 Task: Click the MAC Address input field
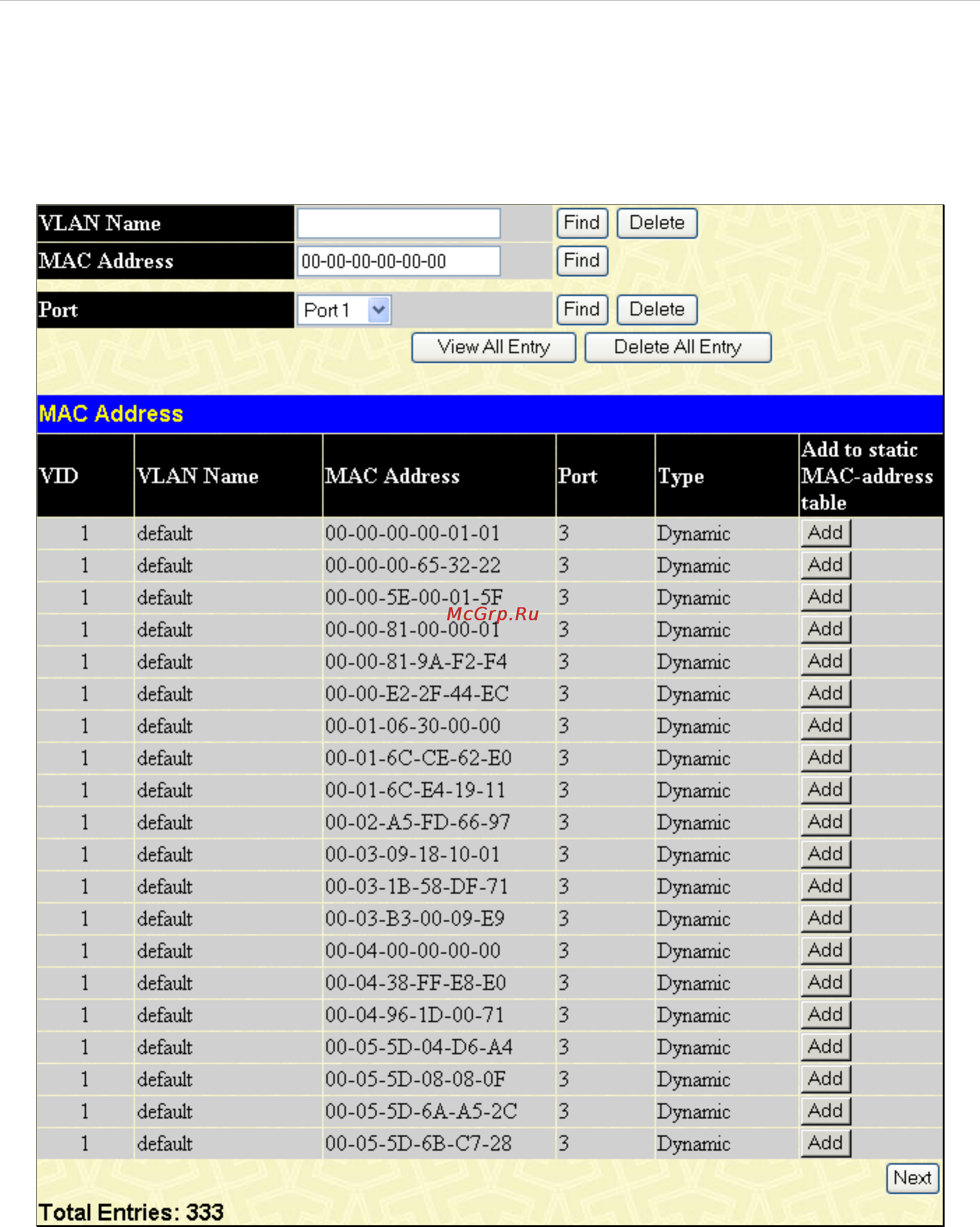(398, 261)
